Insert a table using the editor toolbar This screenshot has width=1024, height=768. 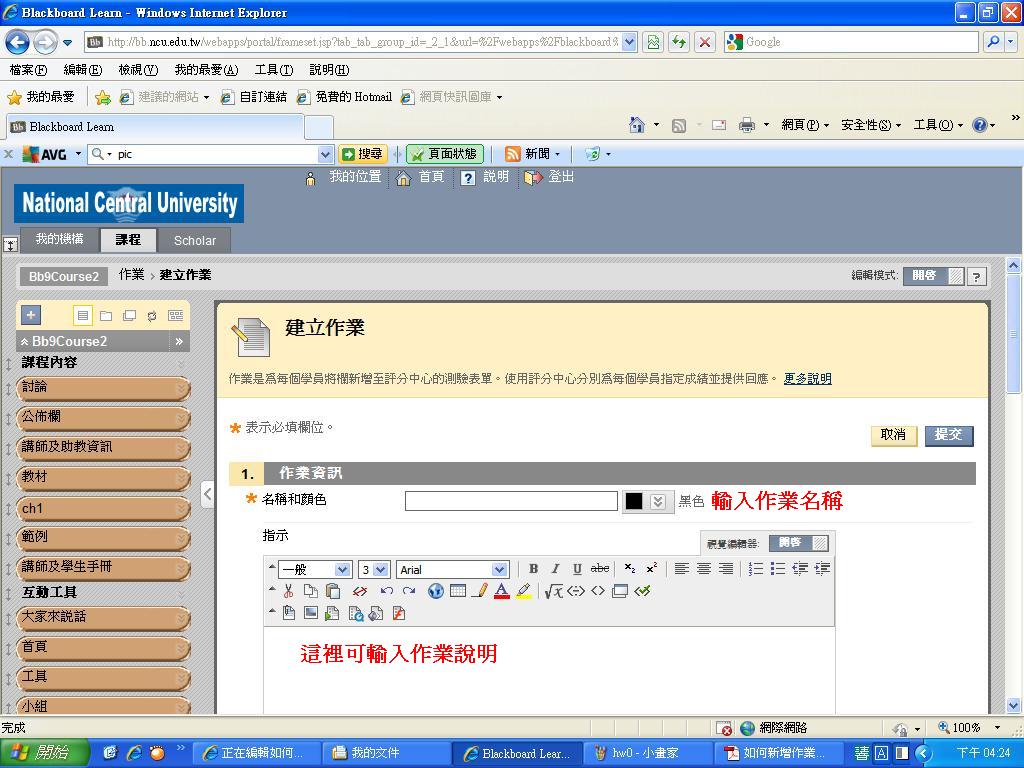[457, 591]
